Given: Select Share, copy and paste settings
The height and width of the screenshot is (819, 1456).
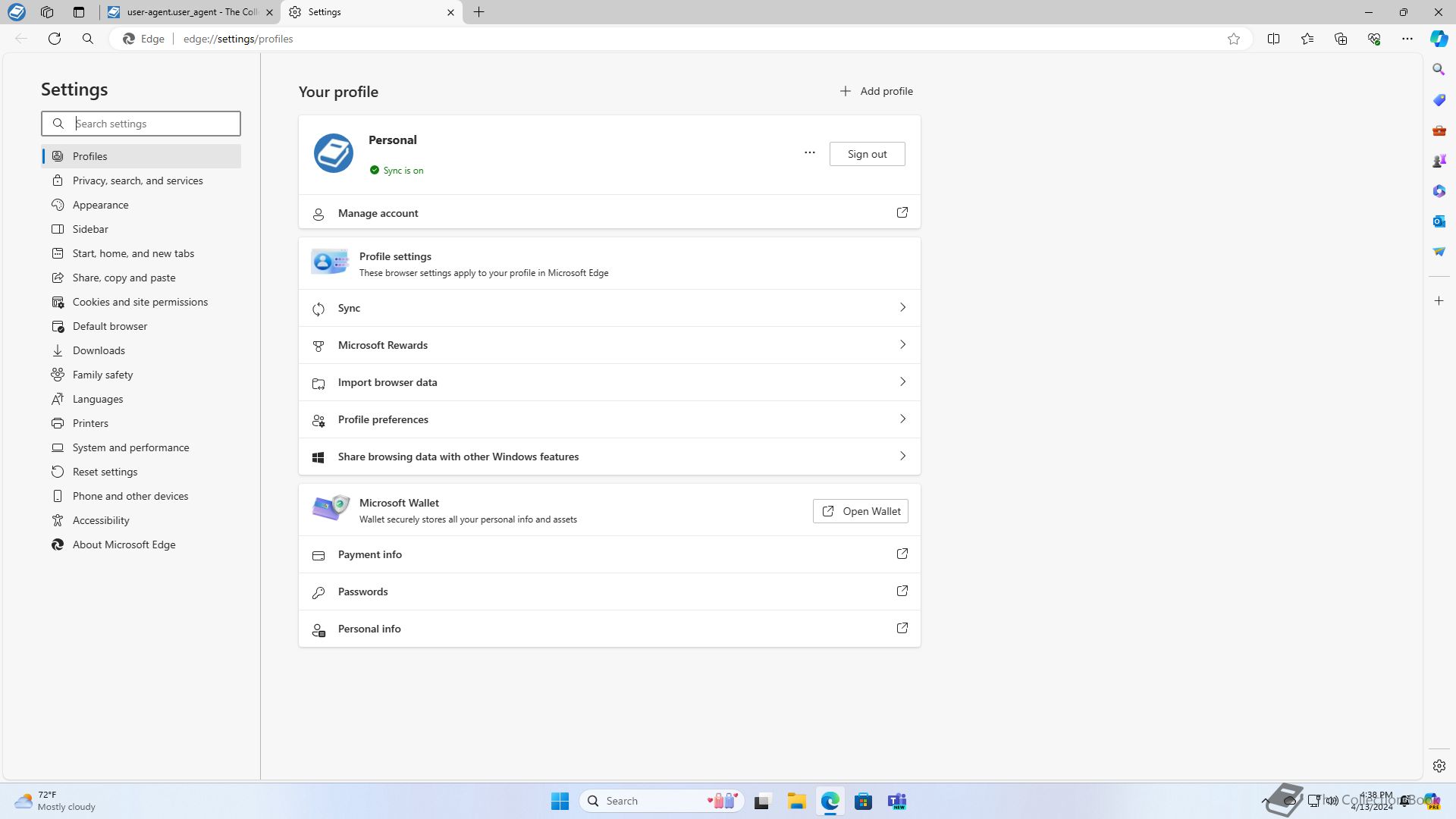Looking at the screenshot, I should pyautogui.click(x=141, y=278).
